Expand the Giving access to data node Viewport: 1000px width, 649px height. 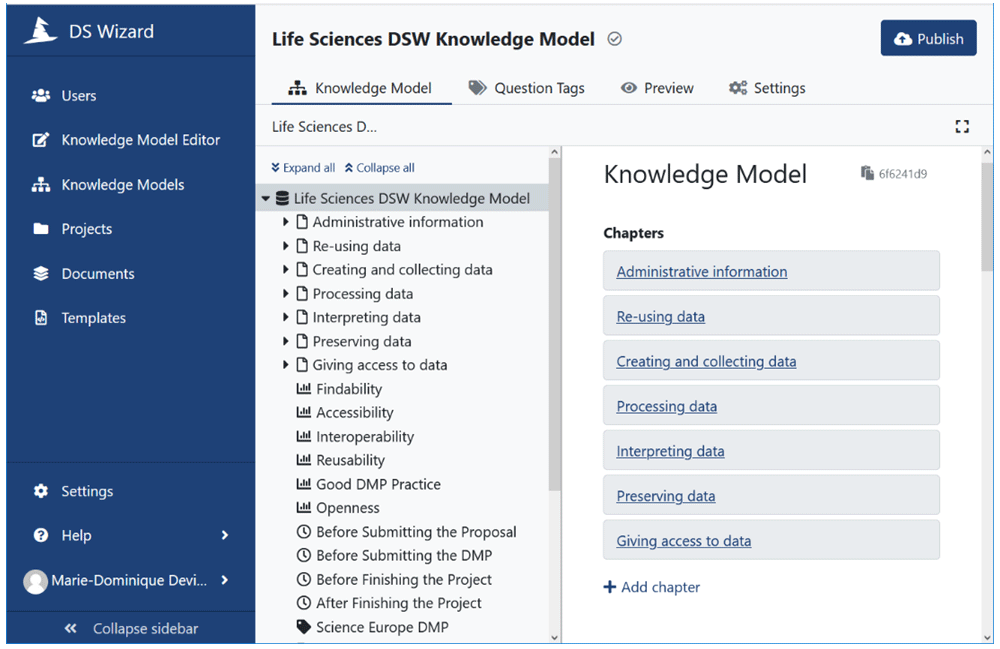[286, 365]
